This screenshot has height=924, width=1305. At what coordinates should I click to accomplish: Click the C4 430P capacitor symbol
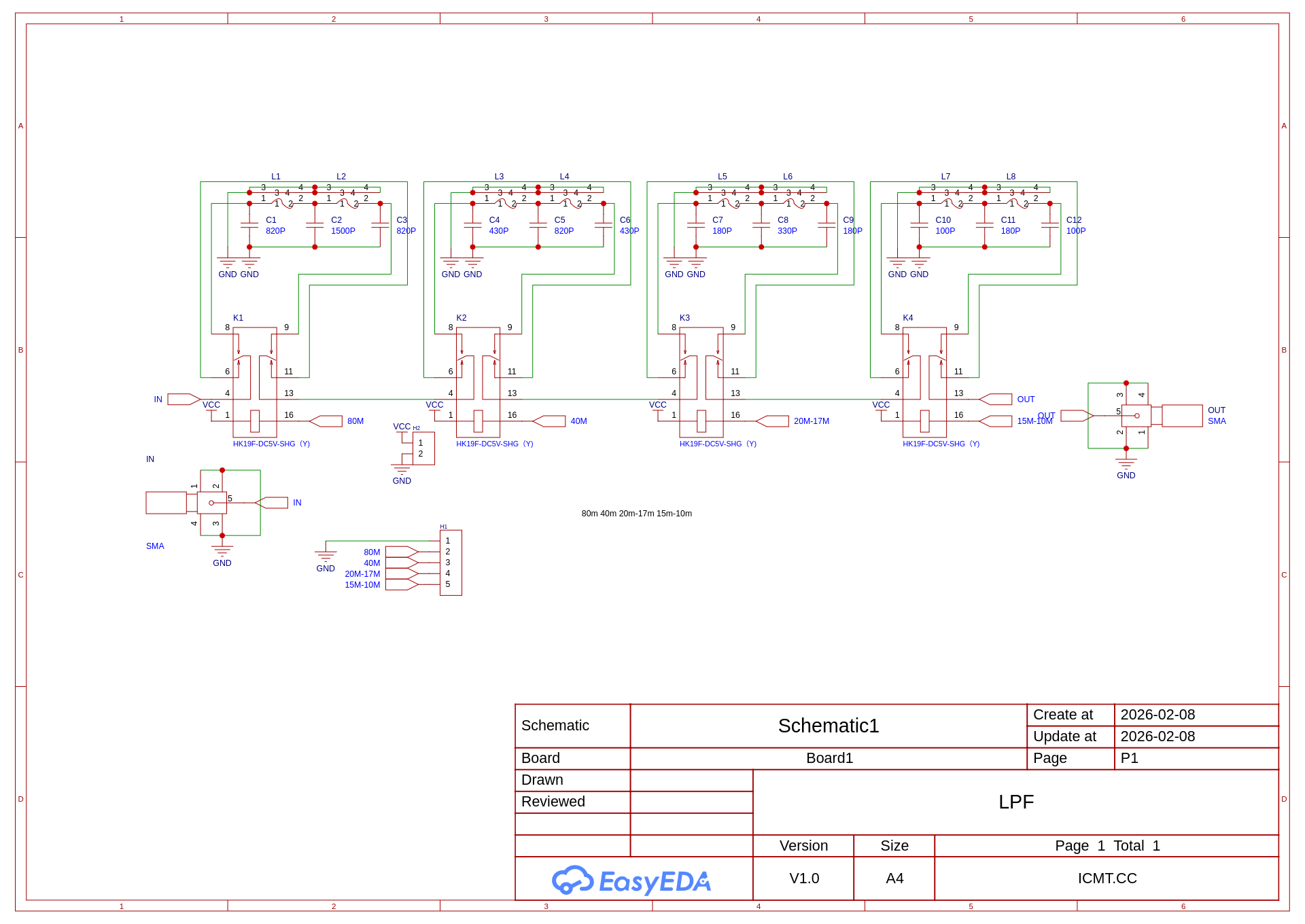click(472, 225)
